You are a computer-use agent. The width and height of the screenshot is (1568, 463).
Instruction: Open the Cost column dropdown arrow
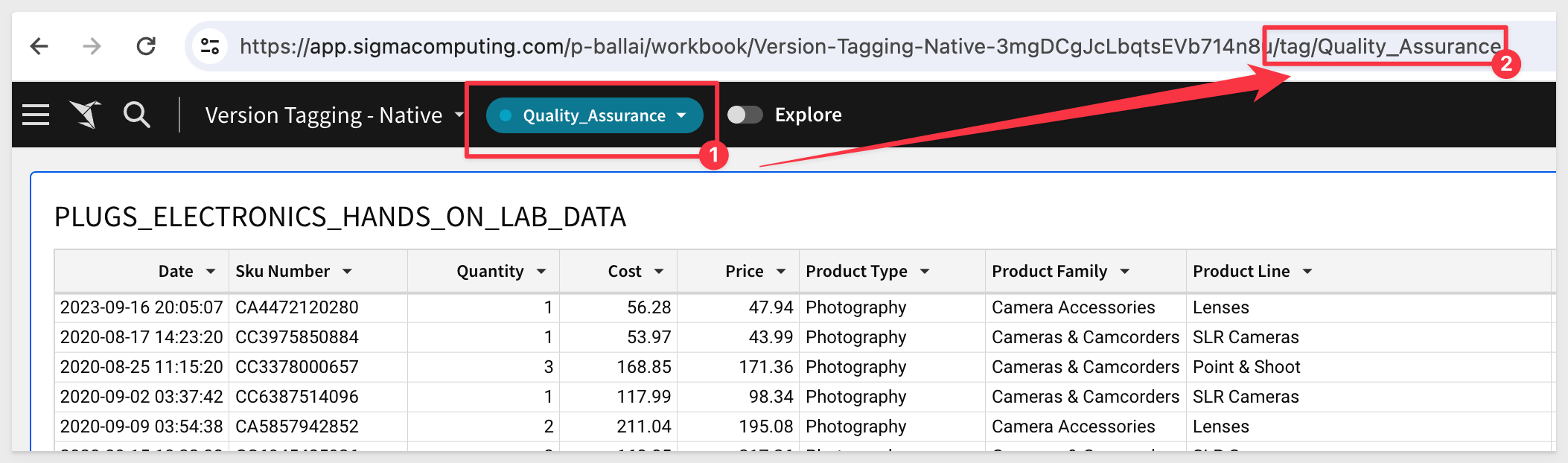pyautogui.click(x=659, y=272)
